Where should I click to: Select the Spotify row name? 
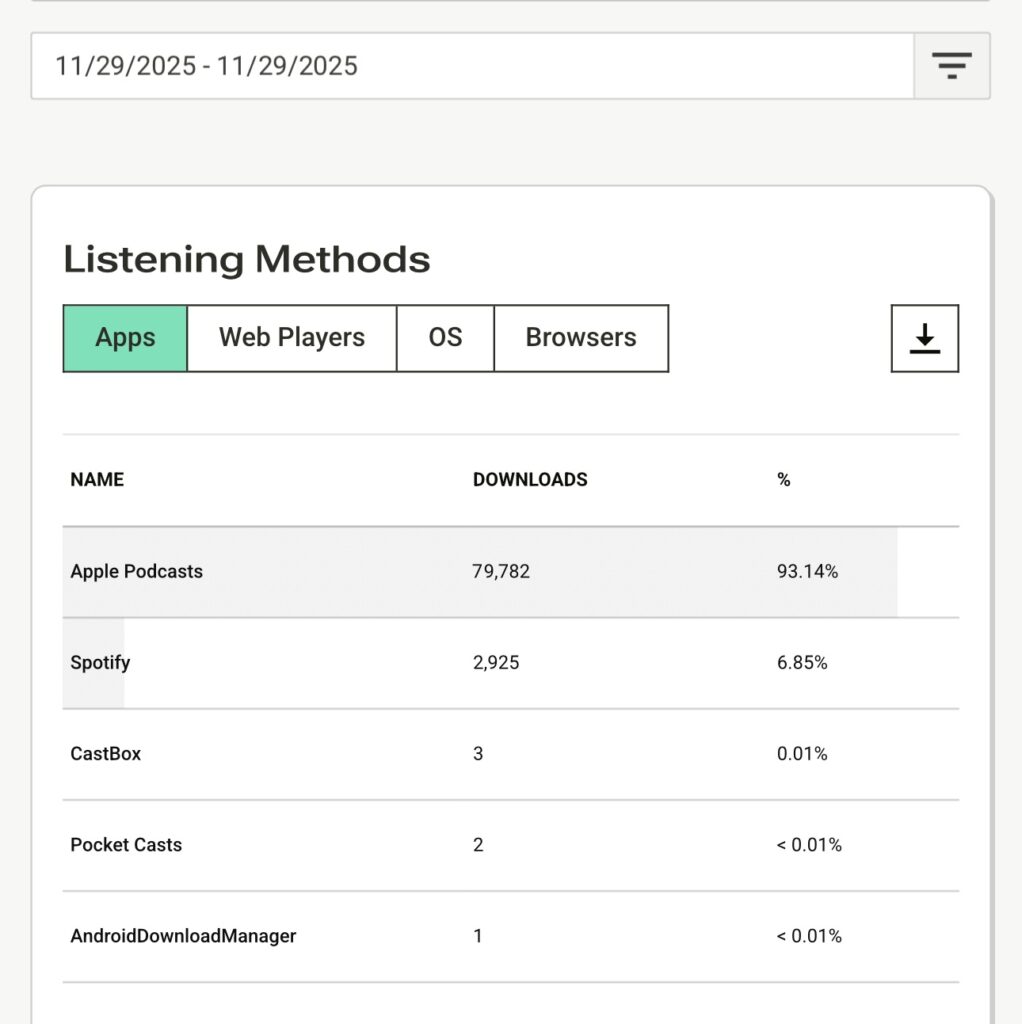pyautogui.click(x=100, y=663)
